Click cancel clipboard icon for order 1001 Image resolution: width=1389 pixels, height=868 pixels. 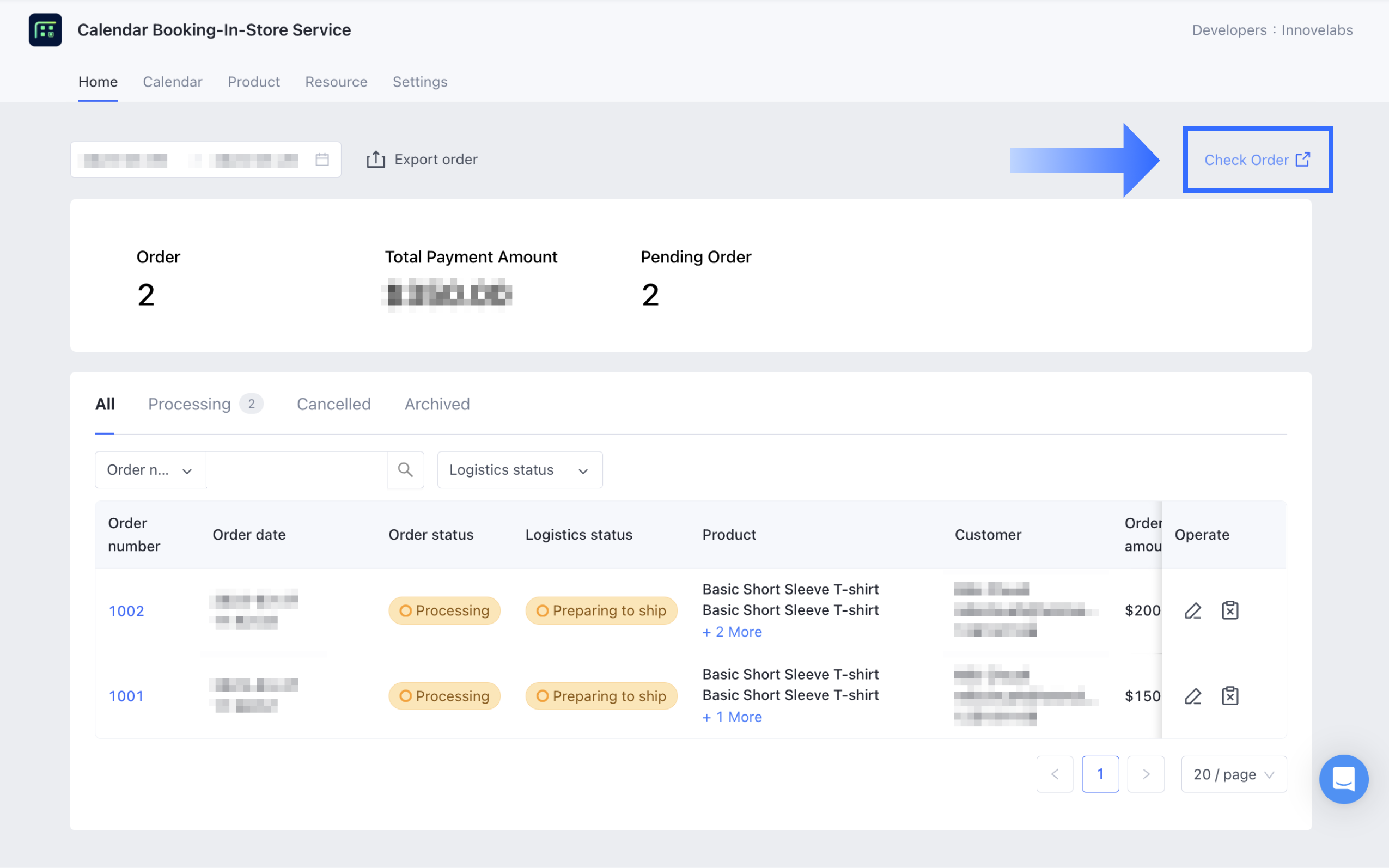coord(1230,696)
